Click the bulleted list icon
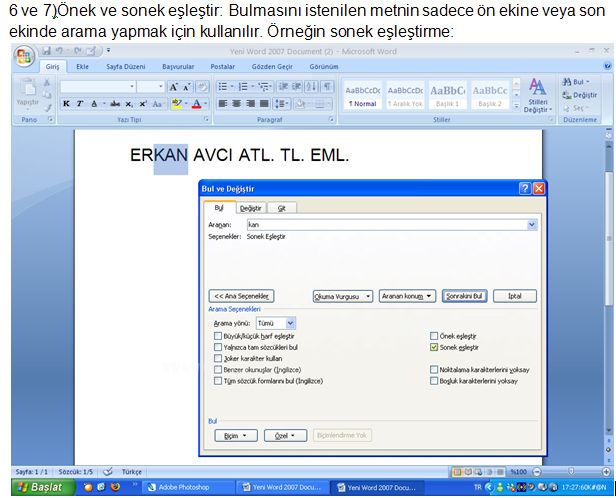 pyautogui.click(x=222, y=87)
